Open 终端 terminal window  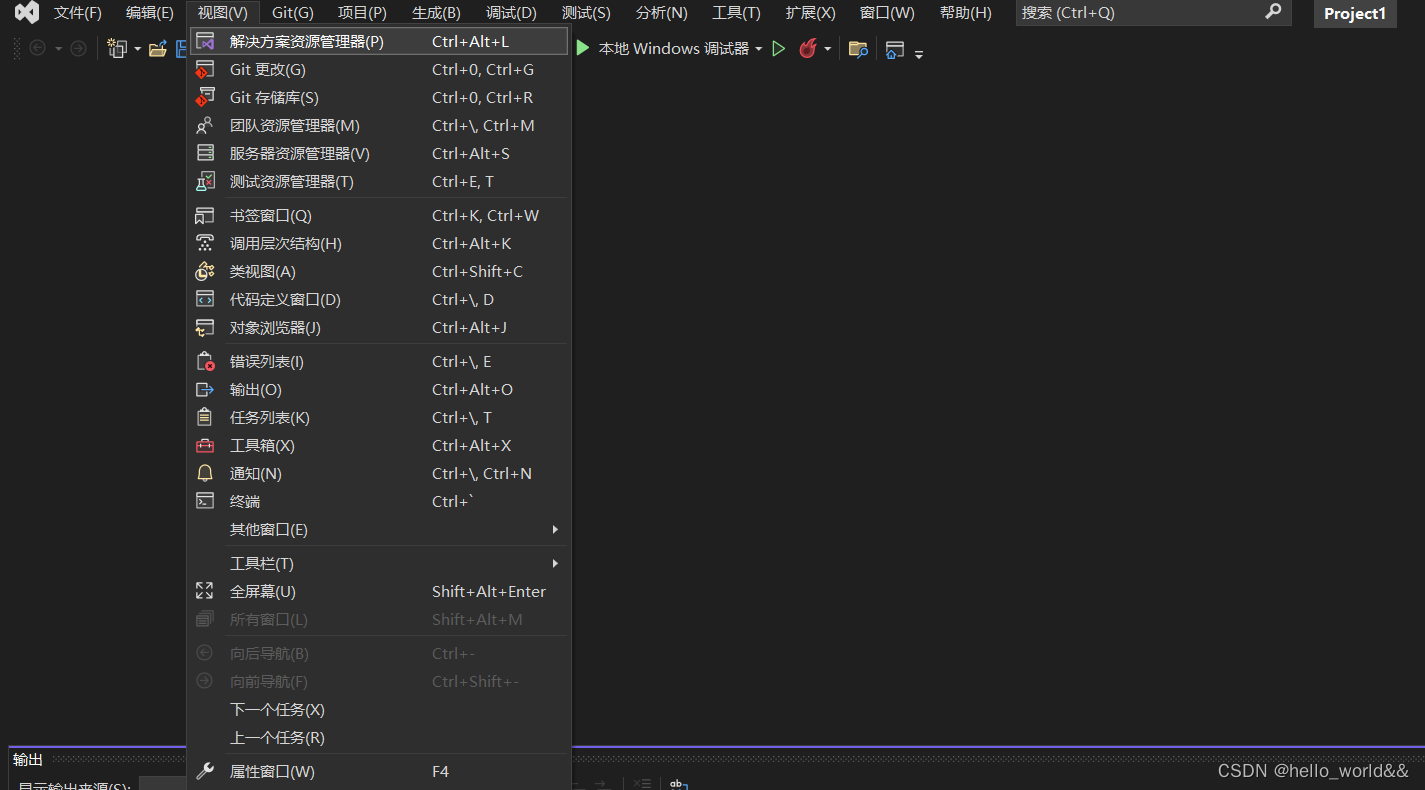point(379,501)
